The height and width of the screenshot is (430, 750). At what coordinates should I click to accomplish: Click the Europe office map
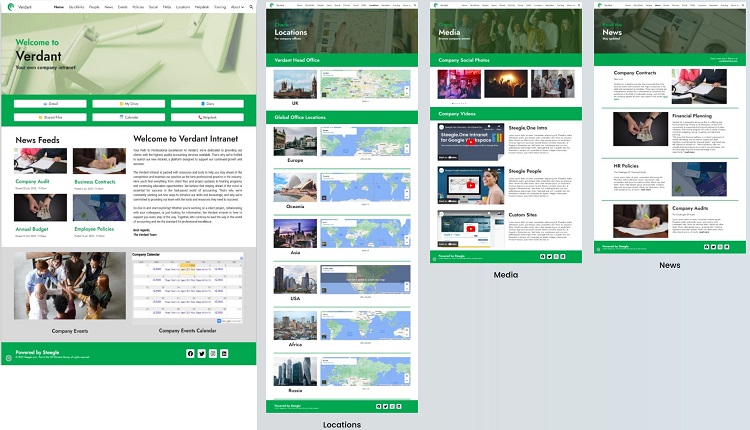click(365, 141)
